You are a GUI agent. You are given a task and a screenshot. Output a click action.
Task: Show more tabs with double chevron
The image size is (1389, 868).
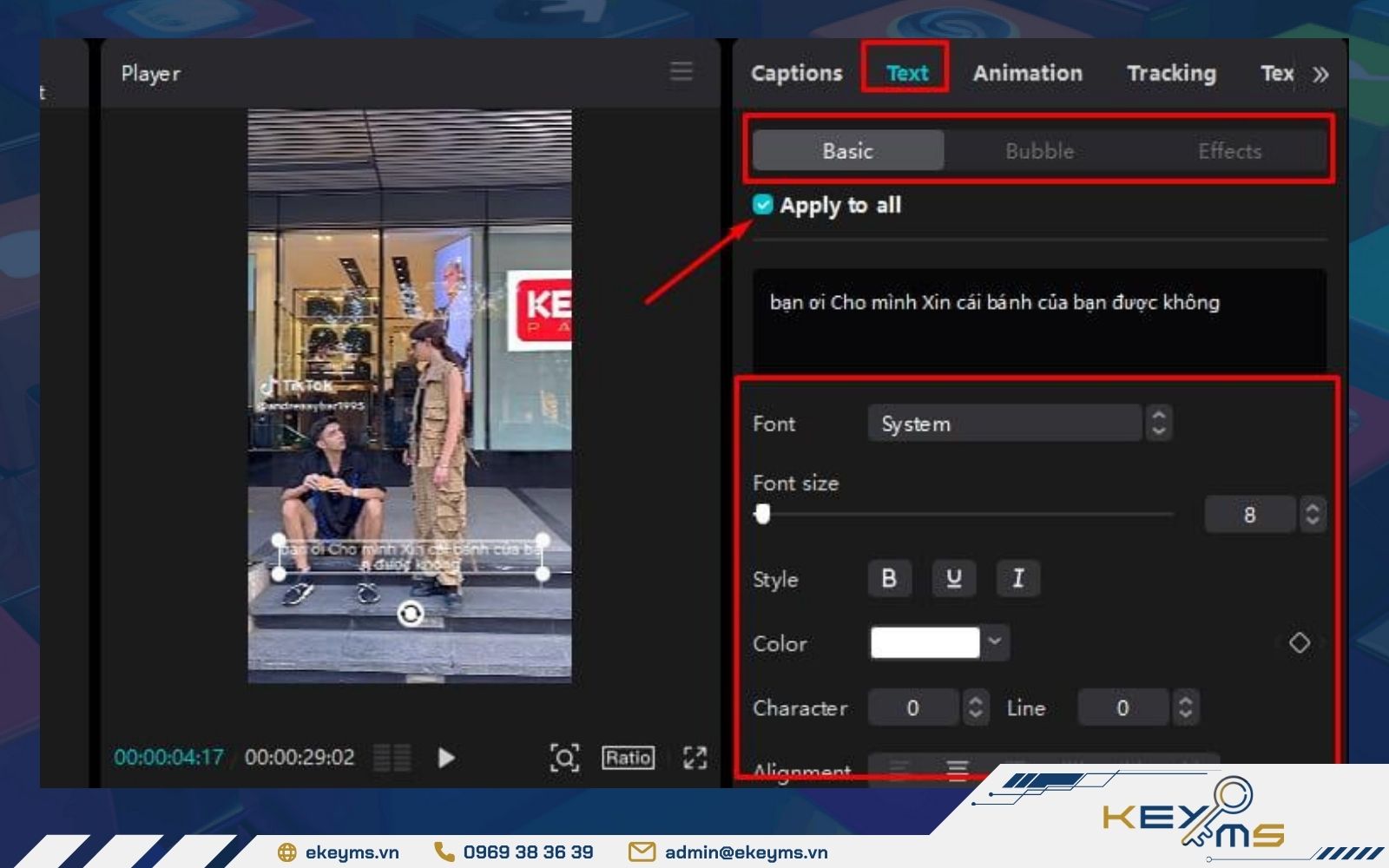(1320, 75)
